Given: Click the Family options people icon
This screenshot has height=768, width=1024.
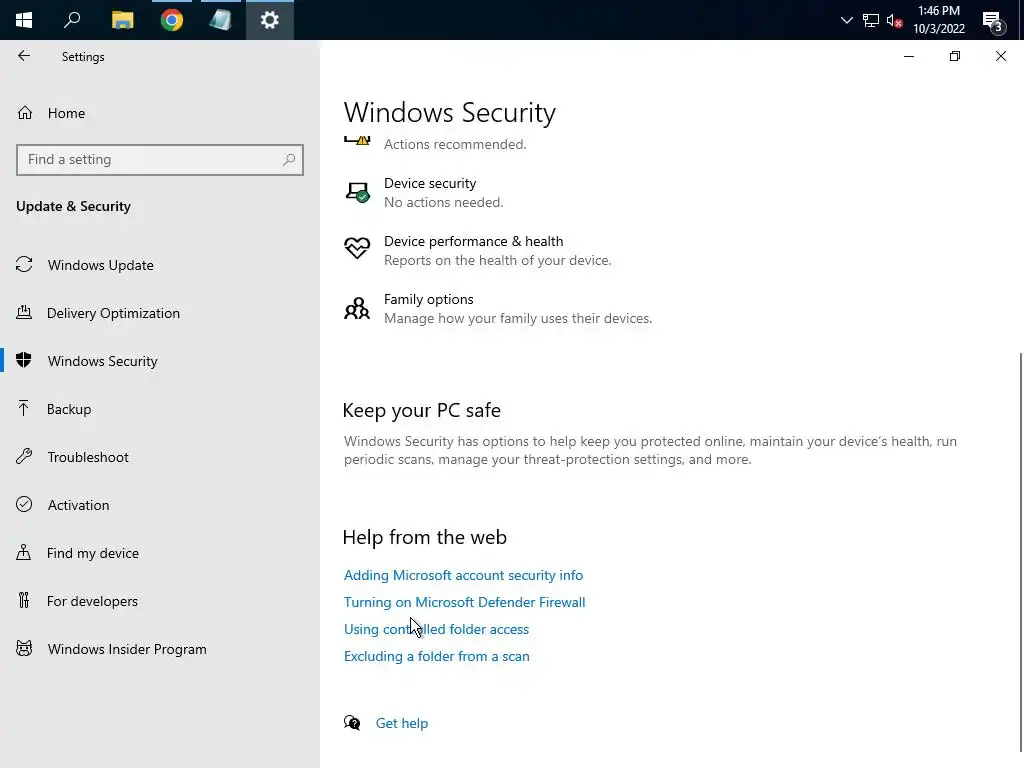Looking at the screenshot, I should tap(357, 308).
